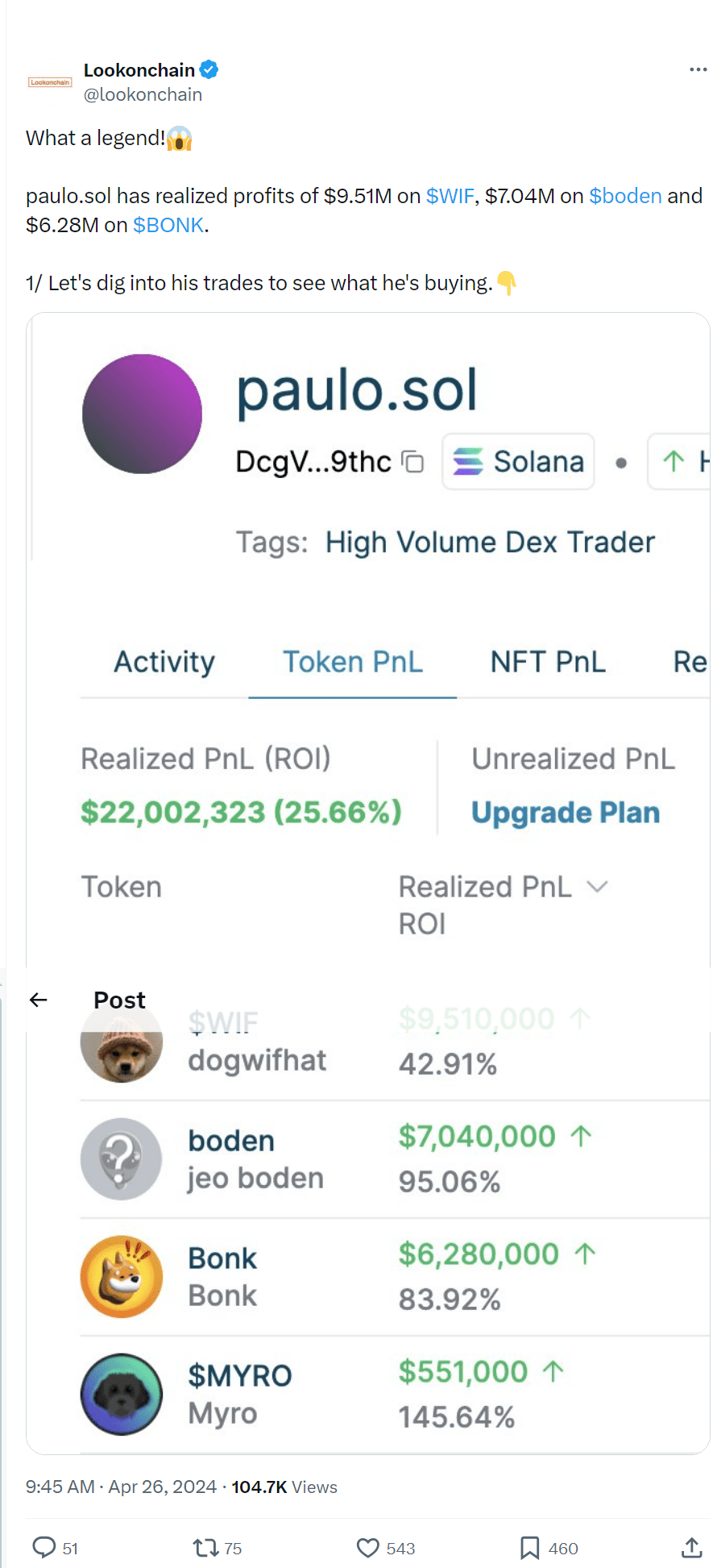Switch to the Token PnL tab
Viewport: 717px width, 1568px height.
pyautogui.click(x=352, y=662)
